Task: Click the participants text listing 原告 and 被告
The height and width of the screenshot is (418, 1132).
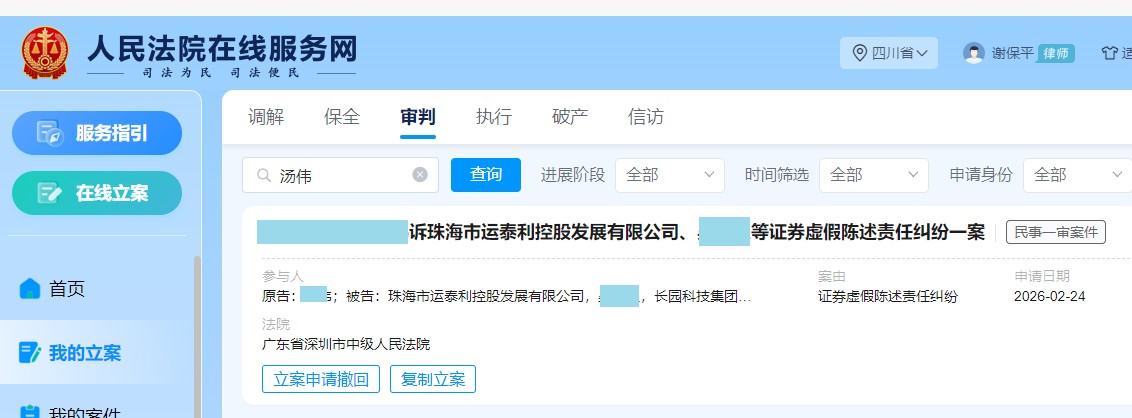Action: pyautogui.click(x=506, y=297)
